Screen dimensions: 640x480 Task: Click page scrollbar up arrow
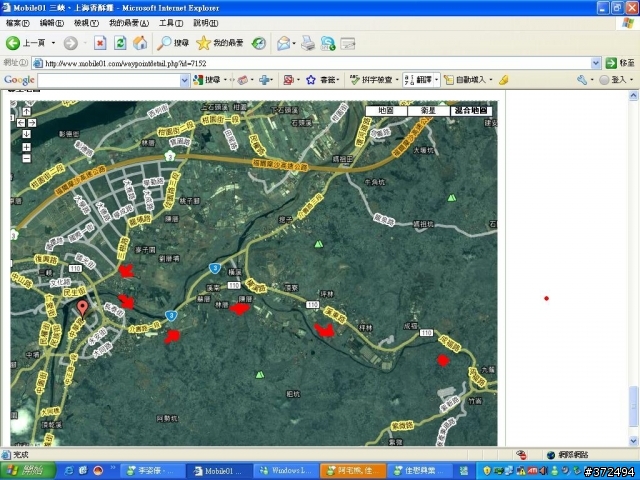[x=633, y=96]
